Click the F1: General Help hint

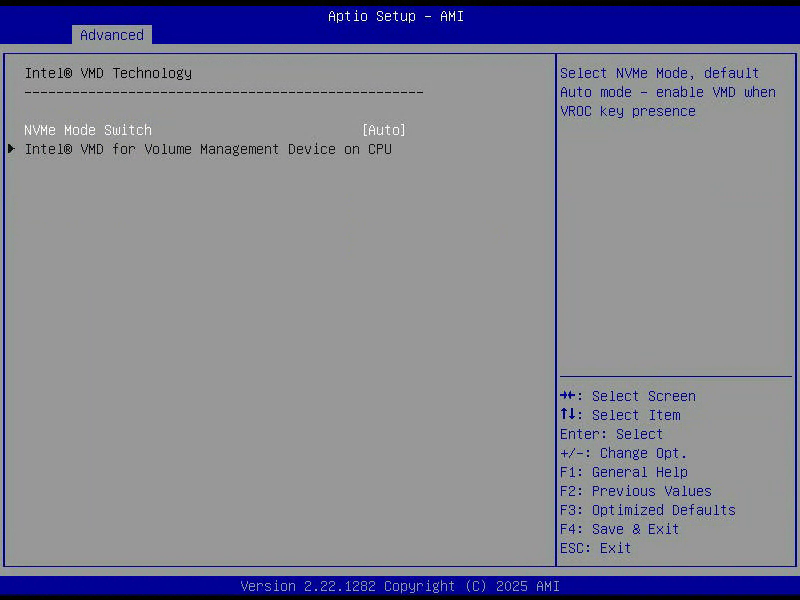[x=623, y=472]
